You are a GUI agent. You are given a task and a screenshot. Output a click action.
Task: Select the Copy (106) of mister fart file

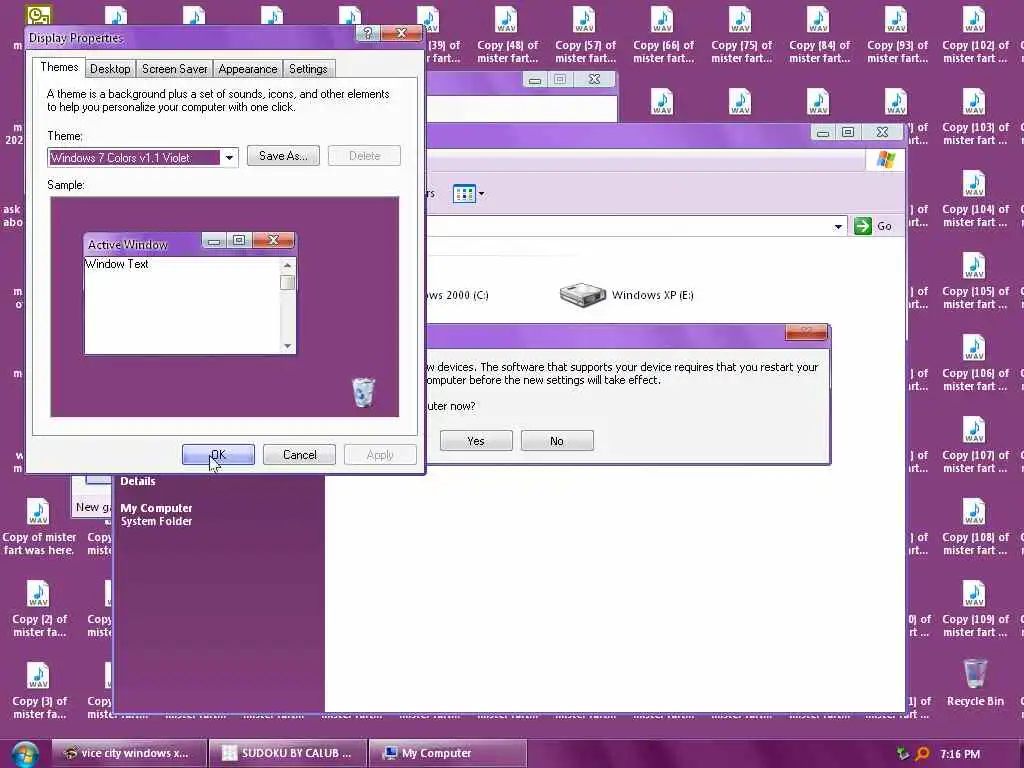975,364
